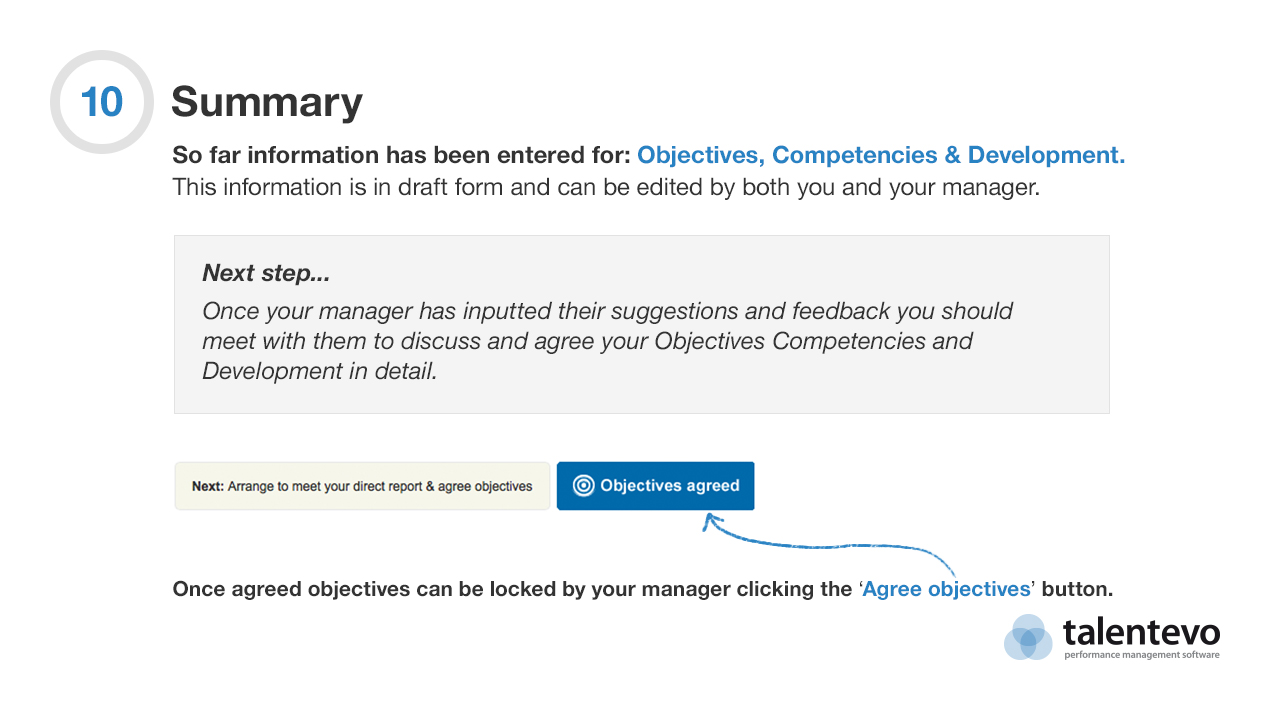
Task: Click the 'Once agreed objectives can be locked' sentence
Action: click(643, 589)
